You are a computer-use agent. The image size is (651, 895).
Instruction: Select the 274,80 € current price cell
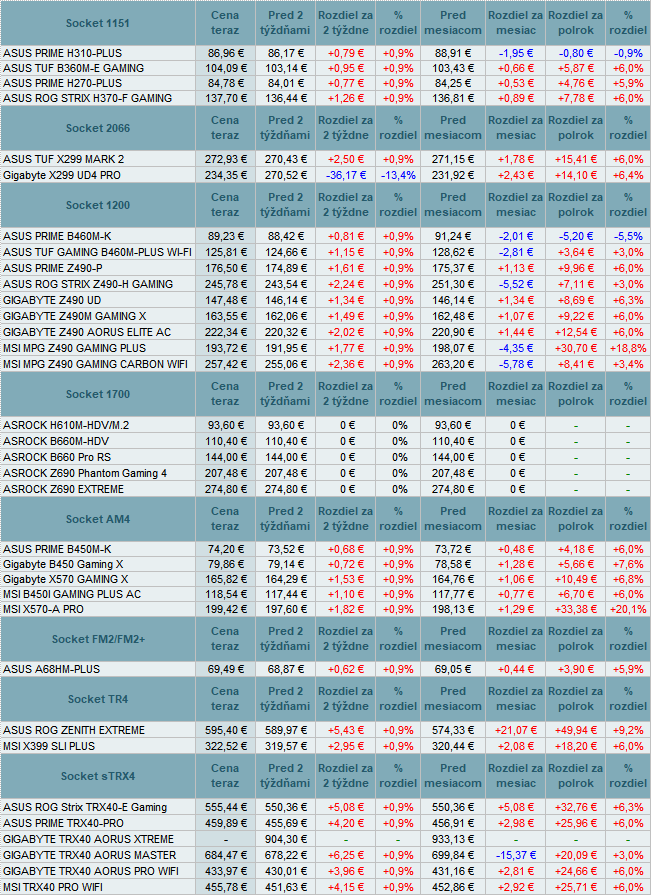click(x=226, y=489)
